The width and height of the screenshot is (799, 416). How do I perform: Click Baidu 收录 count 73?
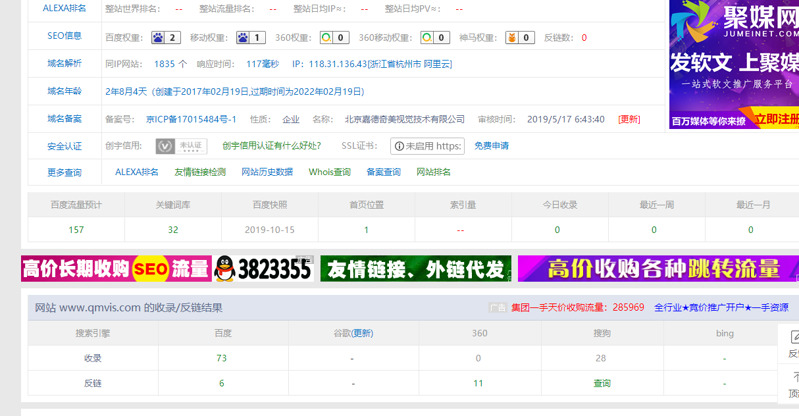click(222, 358)
